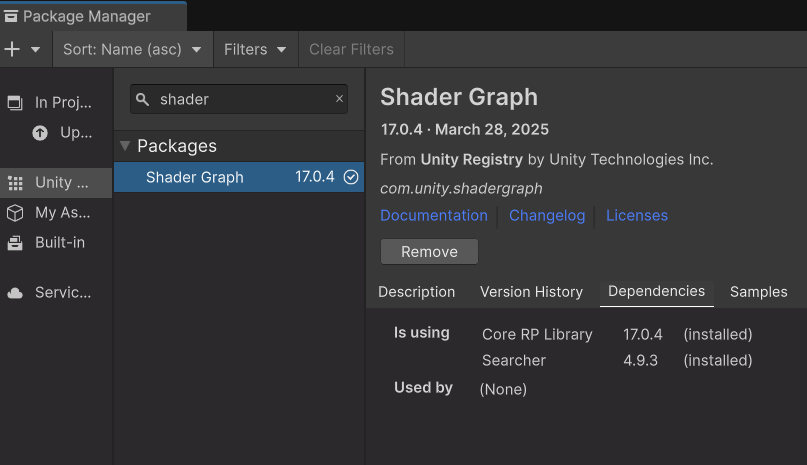807x465 pixels.
Task: Click the search magnifier icon
Action: pyautogui.click(x=143, y=99)
